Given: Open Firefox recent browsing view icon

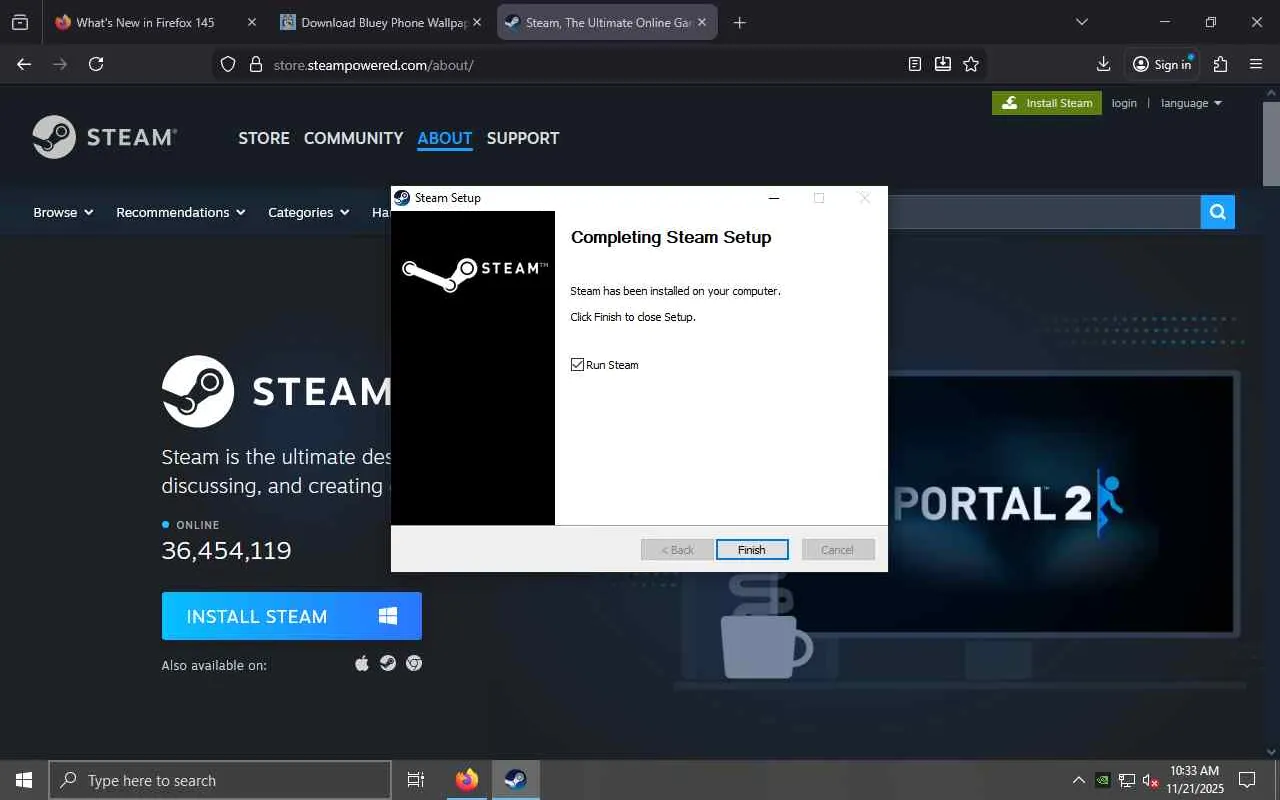Looking at the screenshot, I should click(20, 22).
